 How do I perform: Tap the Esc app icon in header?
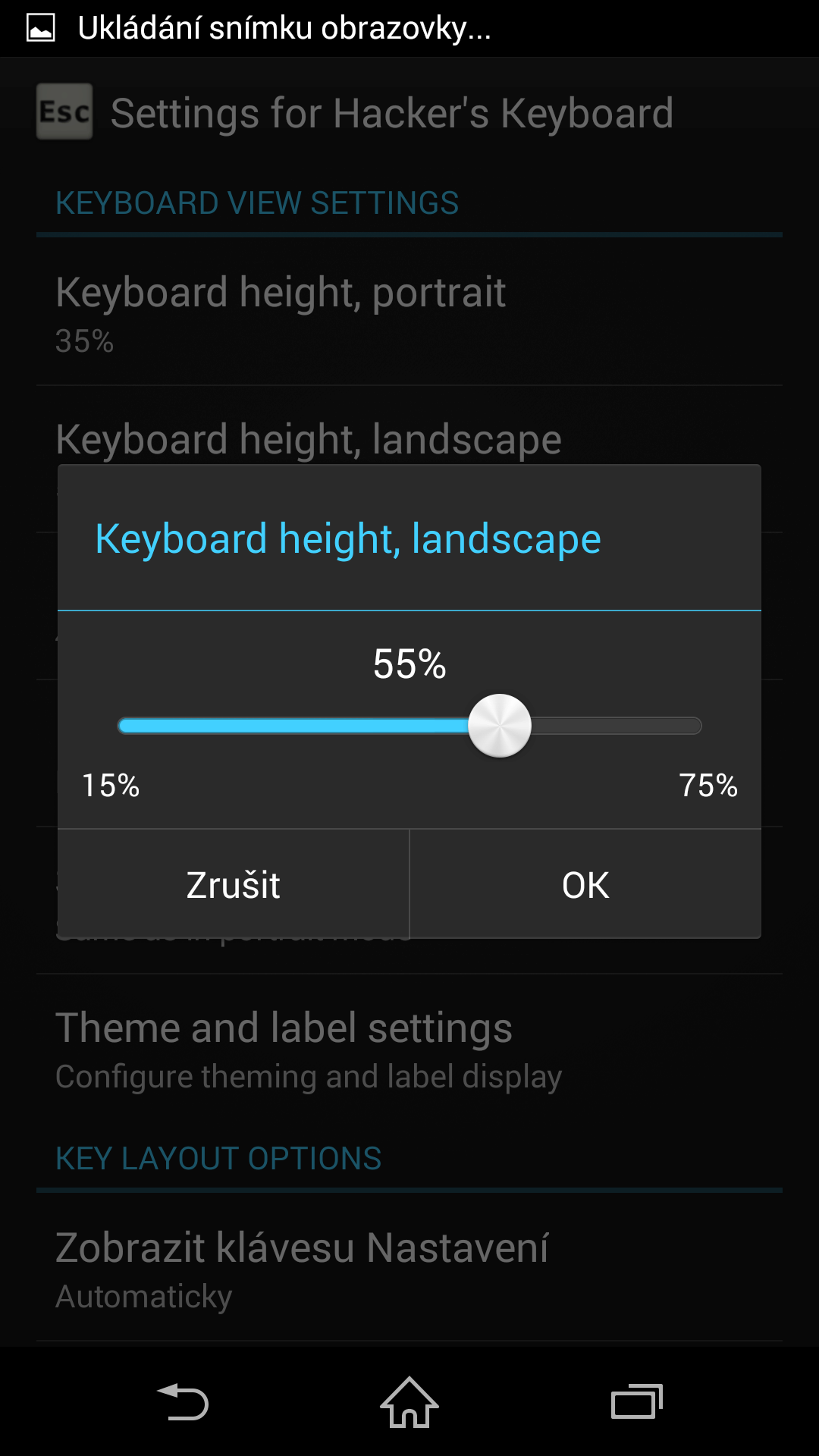tap(64, 111)
